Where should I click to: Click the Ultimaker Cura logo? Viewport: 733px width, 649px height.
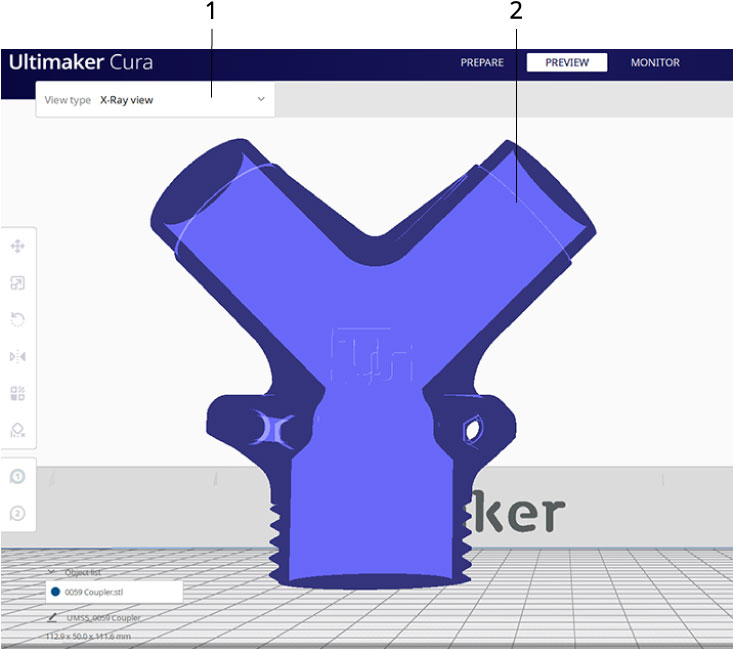tap(80, 62)
